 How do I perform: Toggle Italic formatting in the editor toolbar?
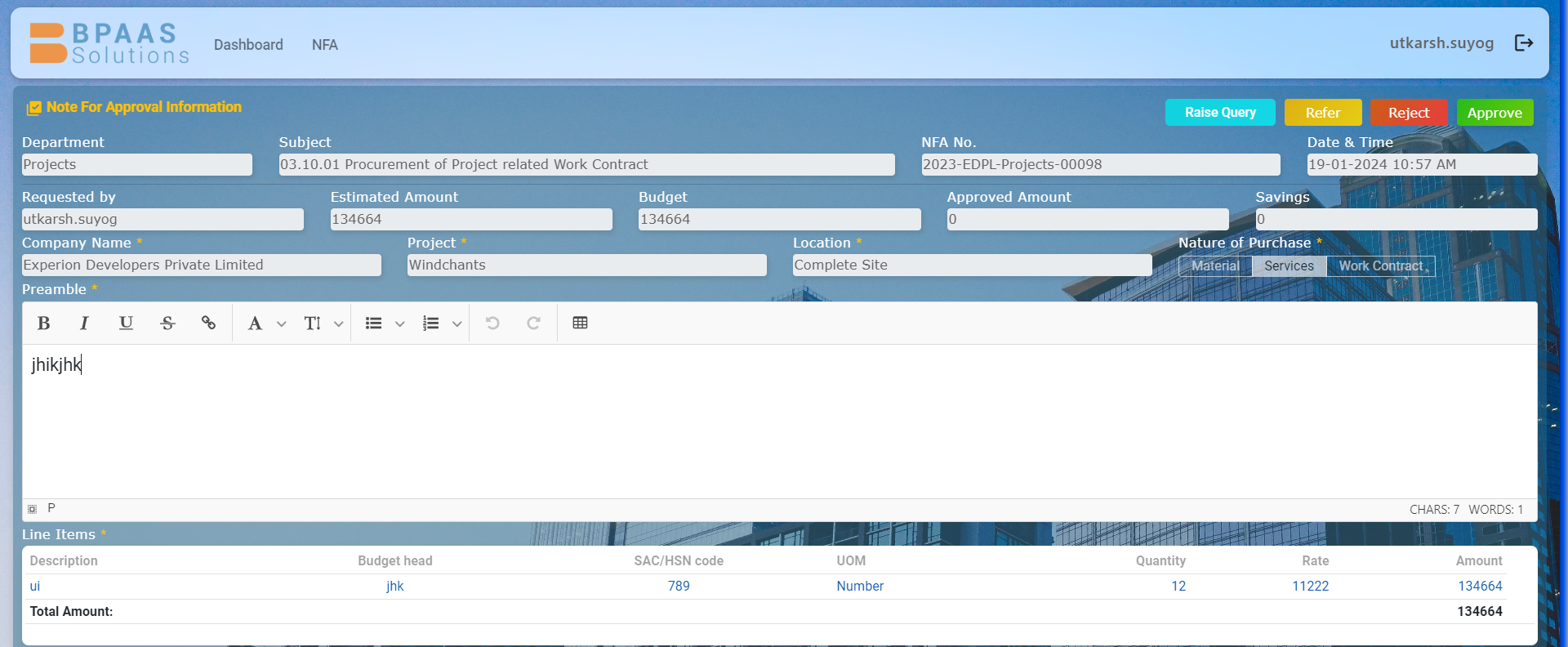click(x=84, y=323)
